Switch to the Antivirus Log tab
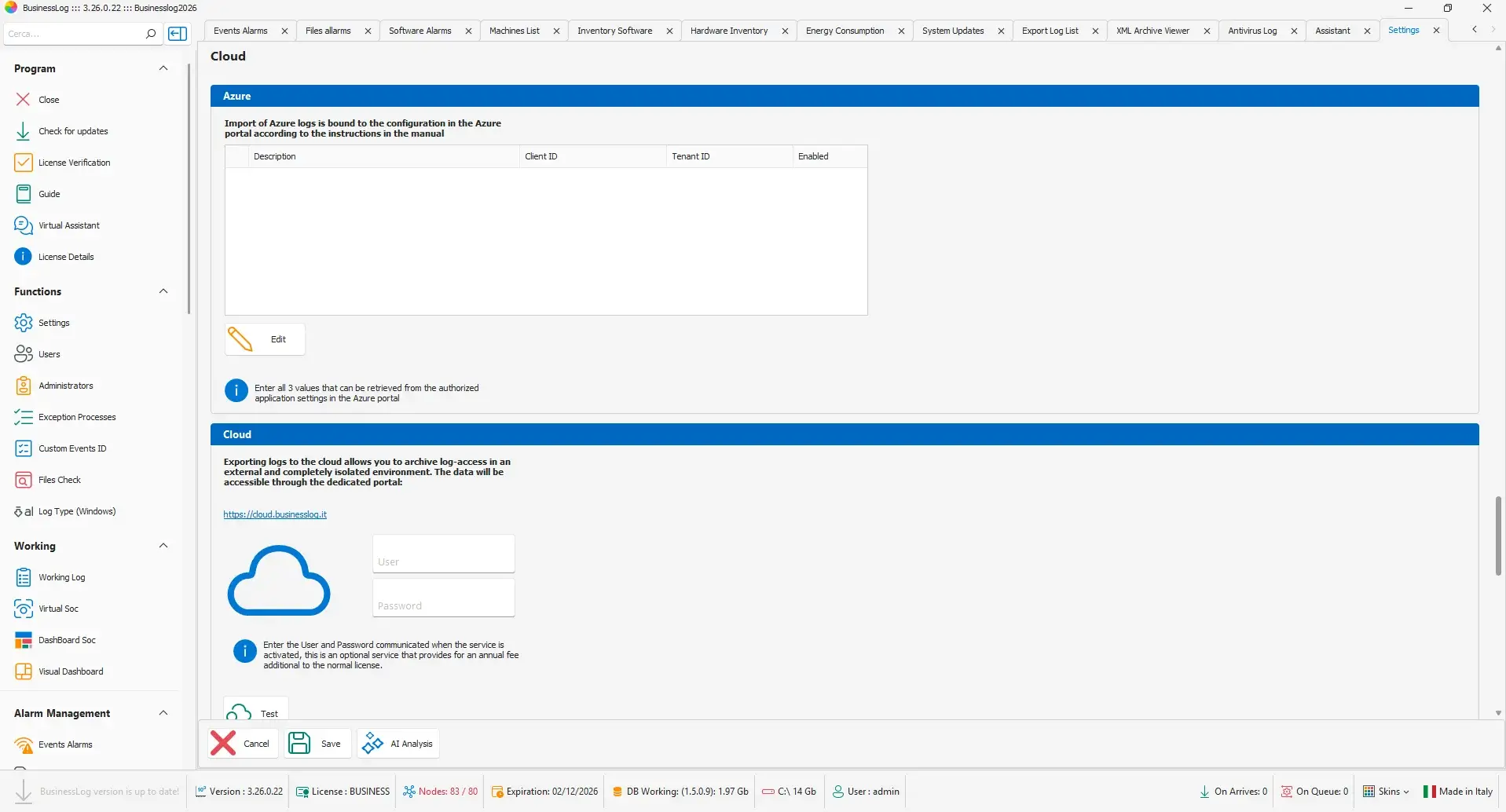This screenshot has width=1506, height=812. pos(1253,31)
